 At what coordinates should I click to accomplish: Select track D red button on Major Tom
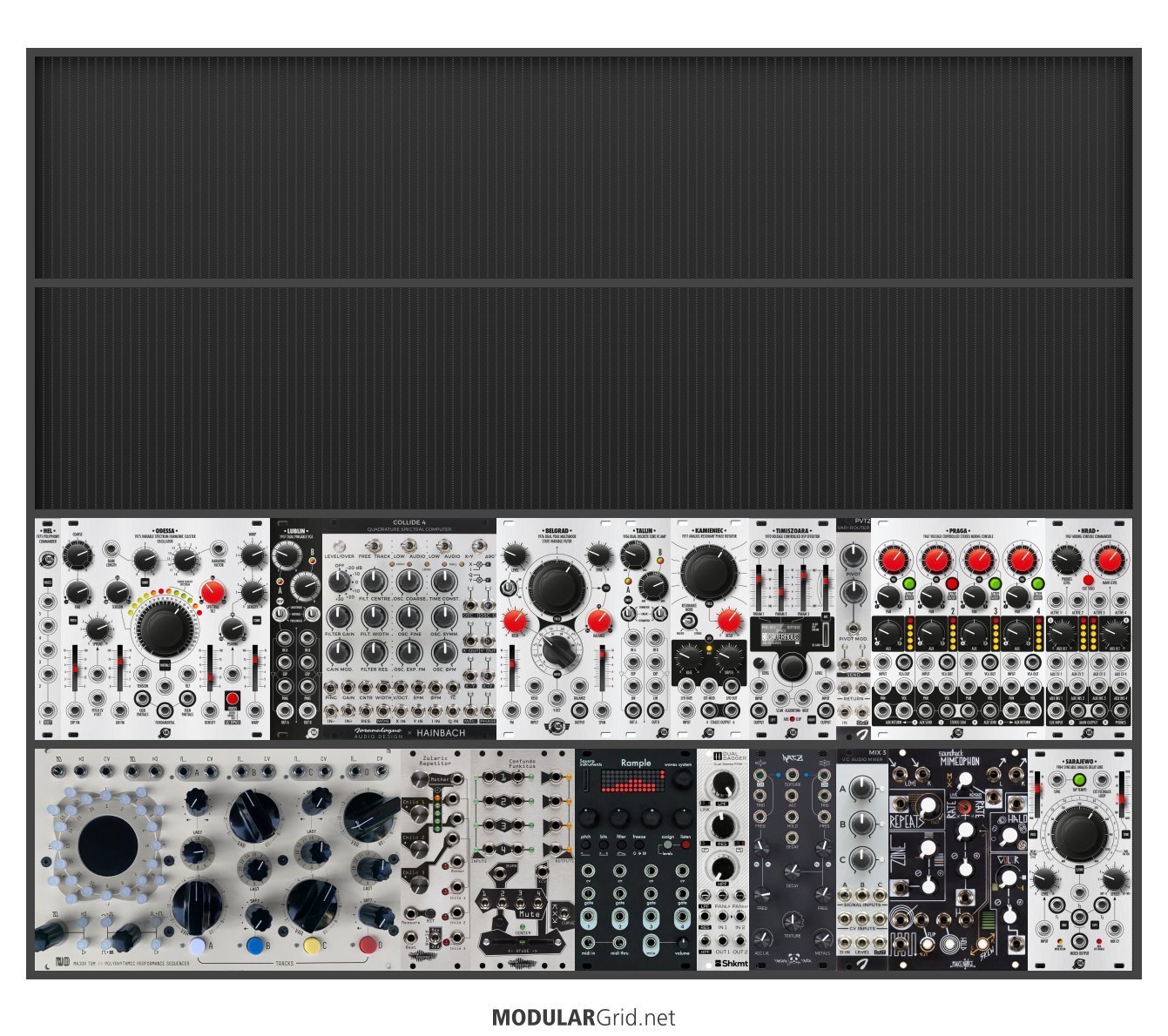pos(369,945)
